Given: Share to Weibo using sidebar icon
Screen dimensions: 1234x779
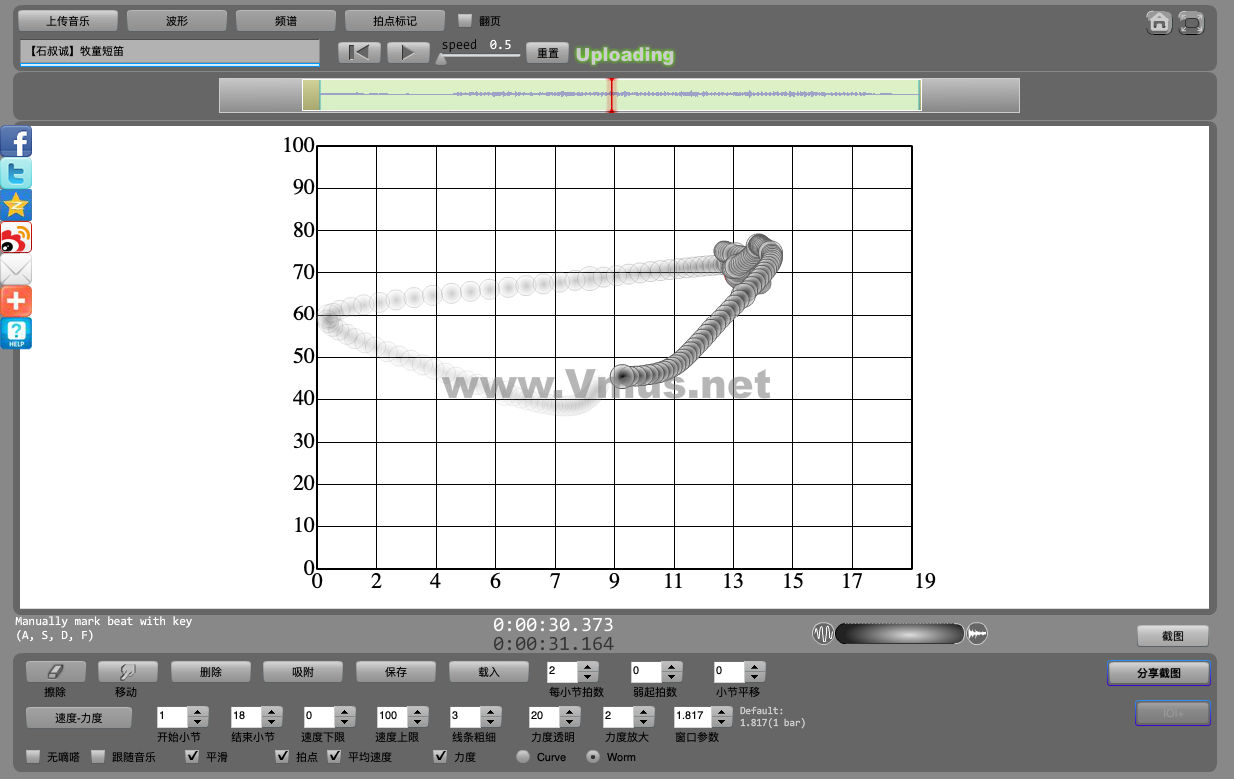Looking at the screenshot, I should pos(16,238).
